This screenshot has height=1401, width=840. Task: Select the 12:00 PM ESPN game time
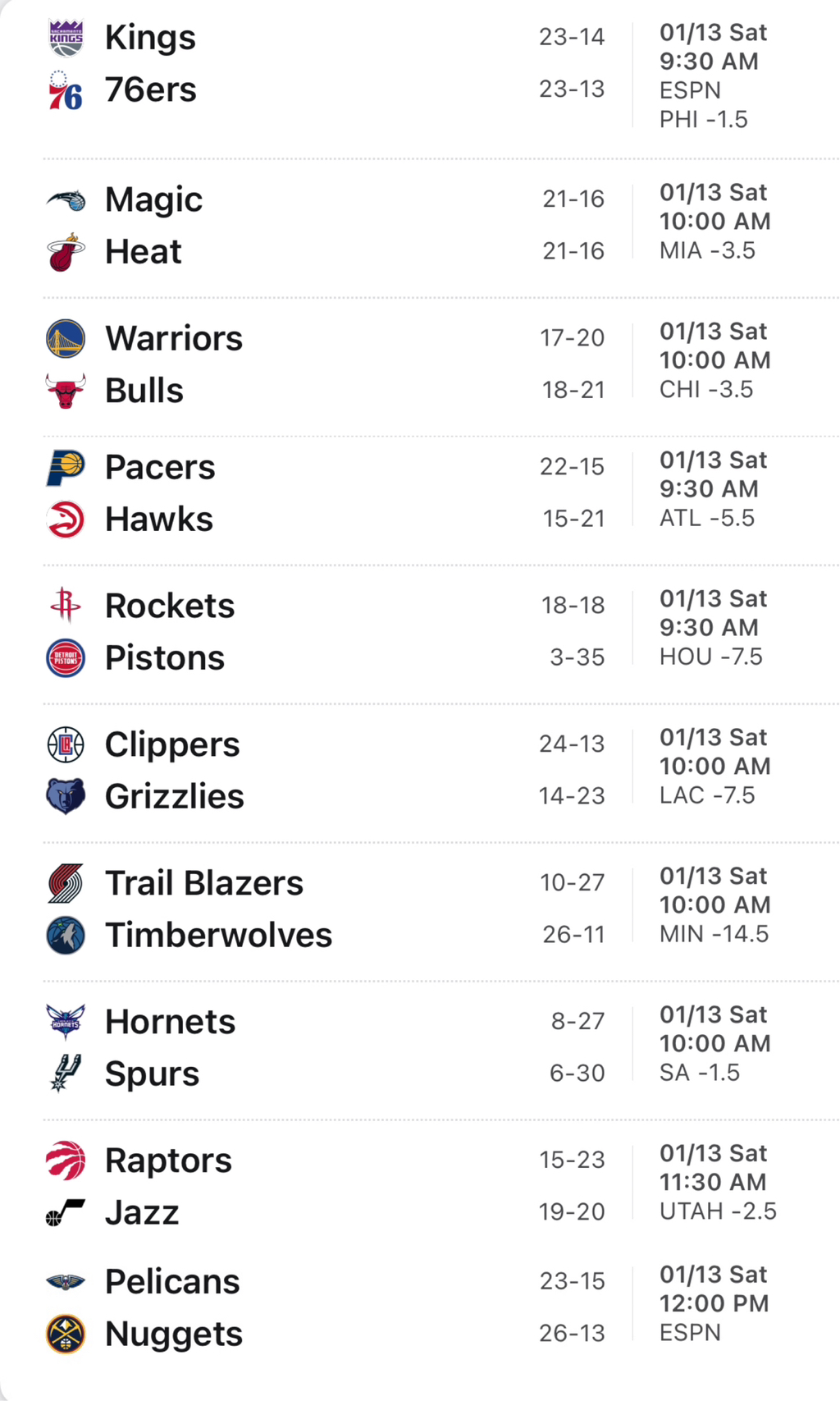[714, 1303]
